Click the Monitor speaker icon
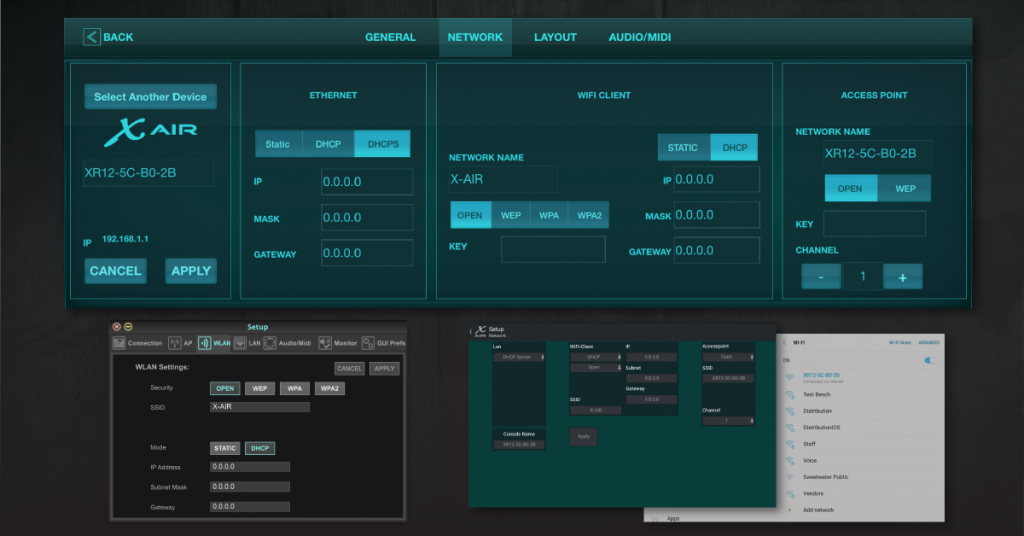This screenshot has height=536, width=1024. click(x=325, y=342)
